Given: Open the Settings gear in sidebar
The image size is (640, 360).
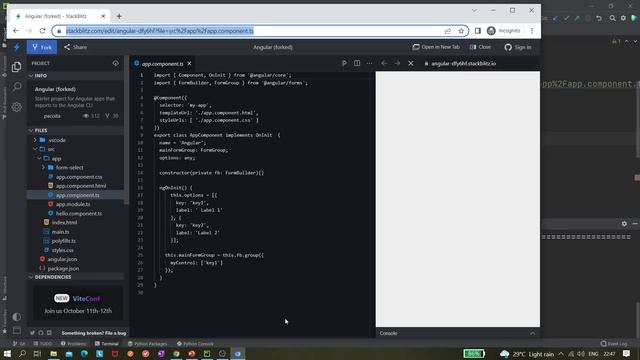Looking at the screenshot, I should (17, 107).
